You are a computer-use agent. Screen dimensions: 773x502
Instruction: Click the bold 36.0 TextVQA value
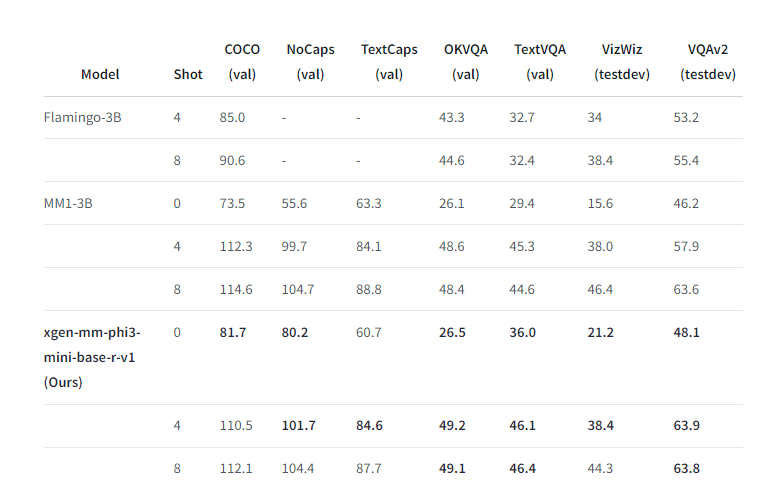(524, 332)
